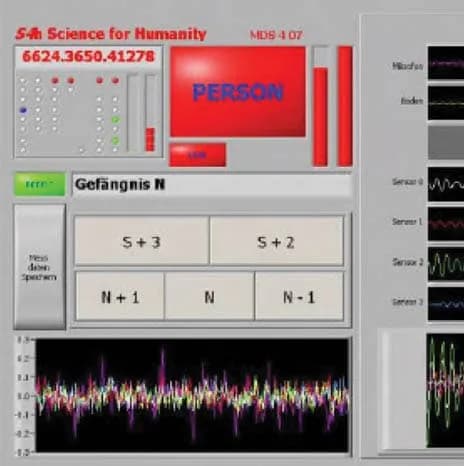Click the large multicolor signal chart
This screenshot has width=464, height=466.
pos(192,395)
